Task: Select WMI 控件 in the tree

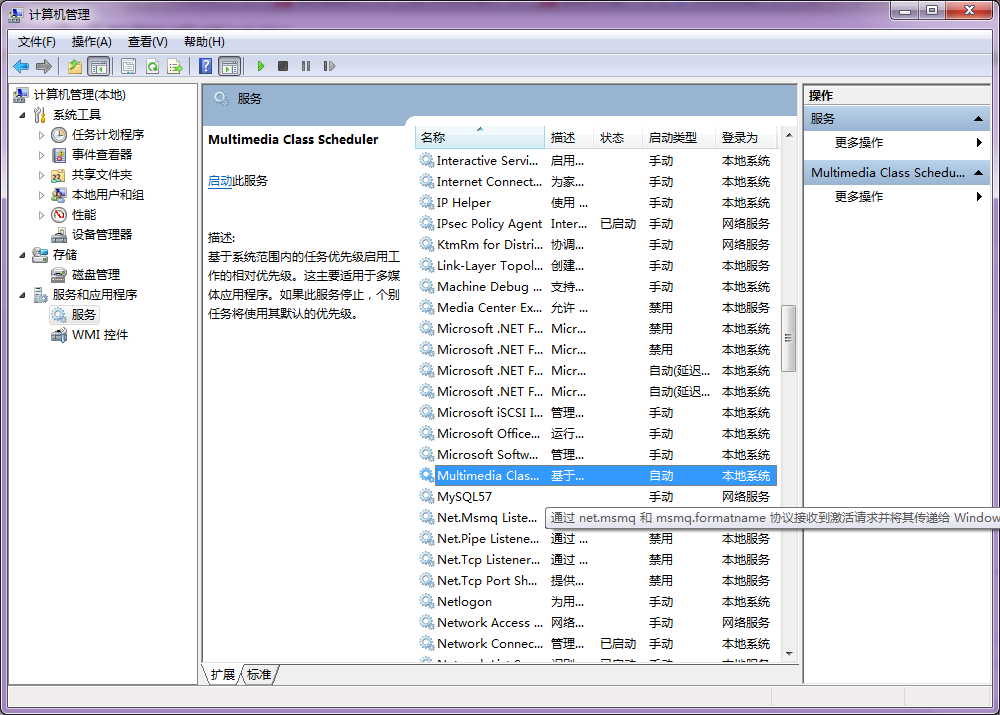Action: (x=100, y=334)
